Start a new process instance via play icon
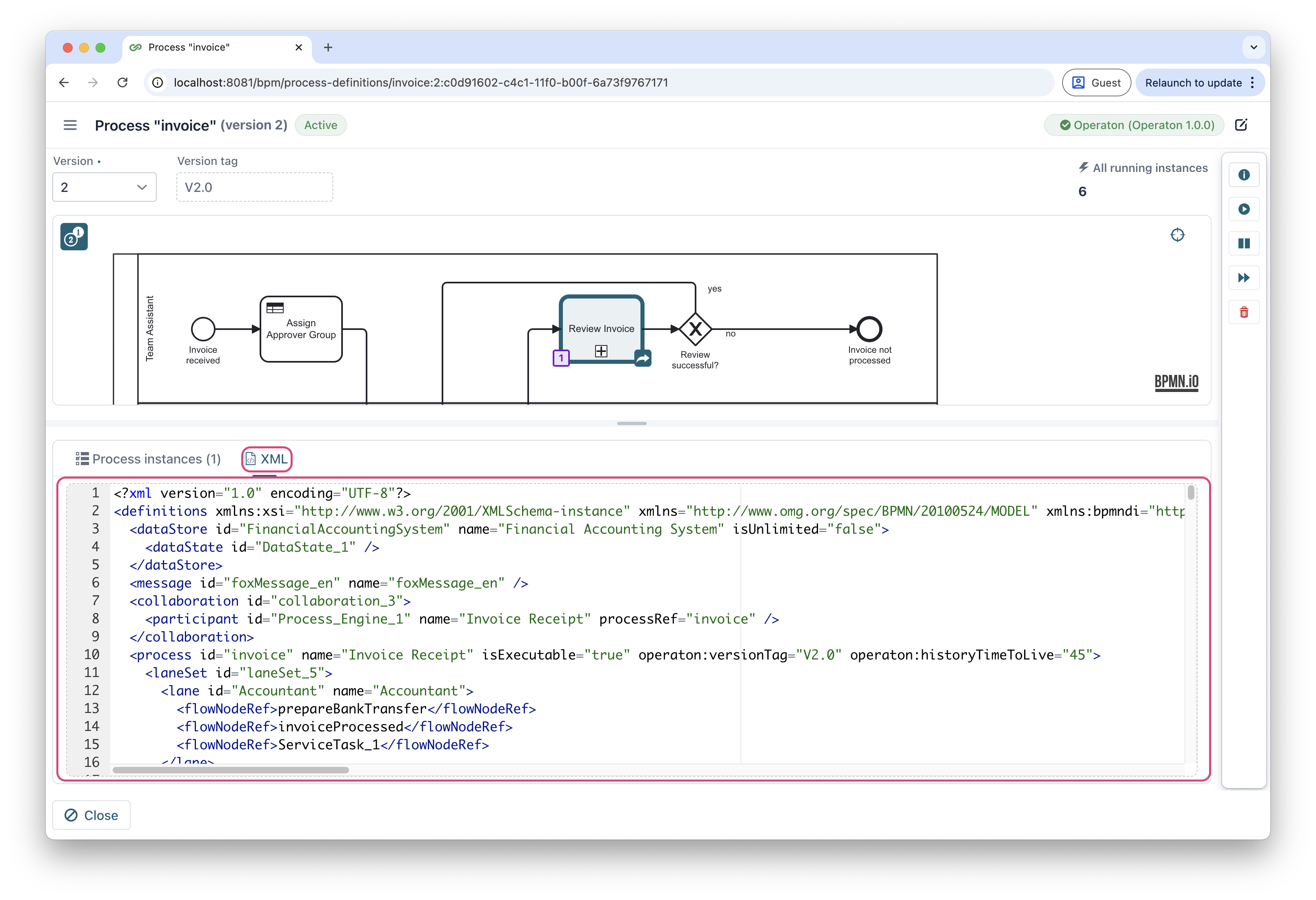Image resolution: width=1316 pixels, height=900 pixels. [x=1244, y=209]
